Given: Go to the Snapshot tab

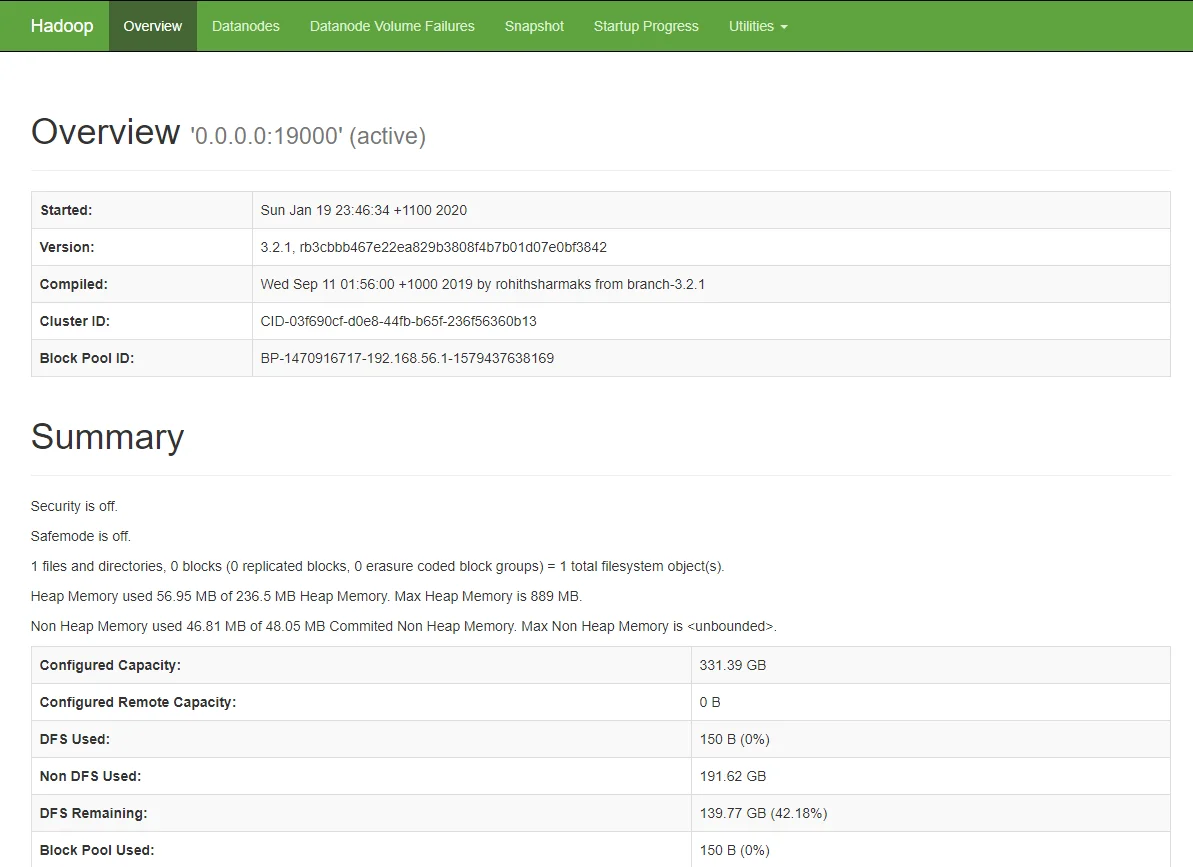Looking at the screenshot, I should click(534, 26).
